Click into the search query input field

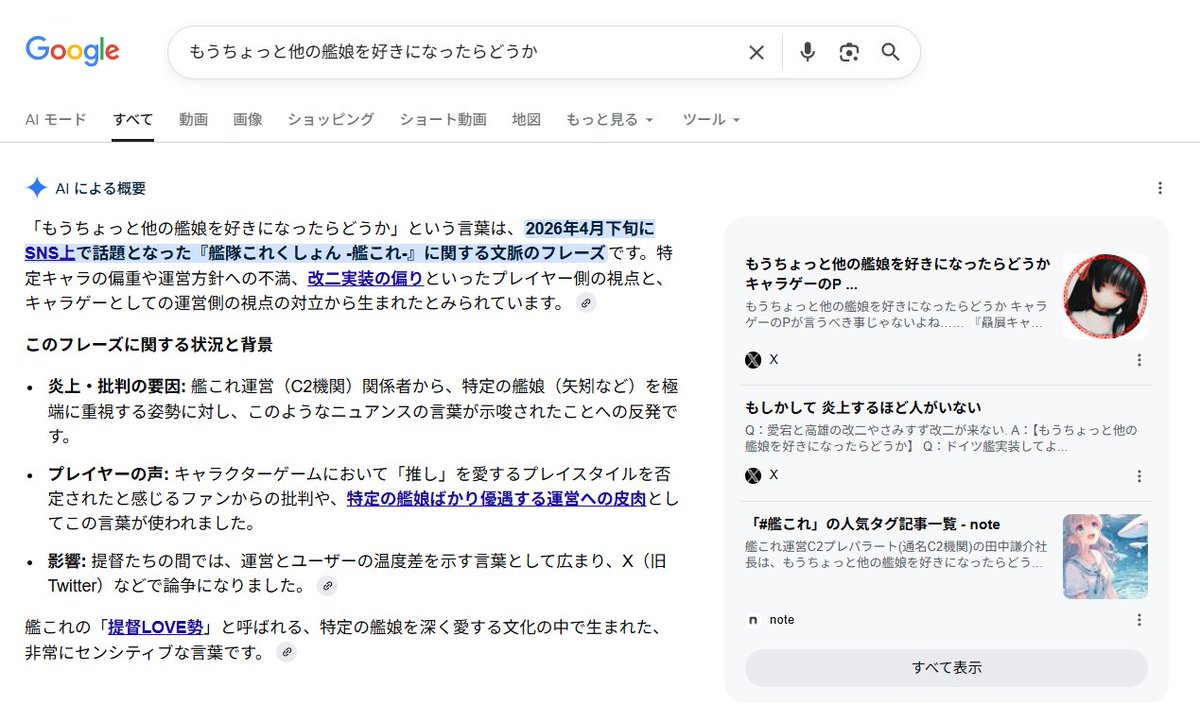pyautogui.click(x=460, y=52)
